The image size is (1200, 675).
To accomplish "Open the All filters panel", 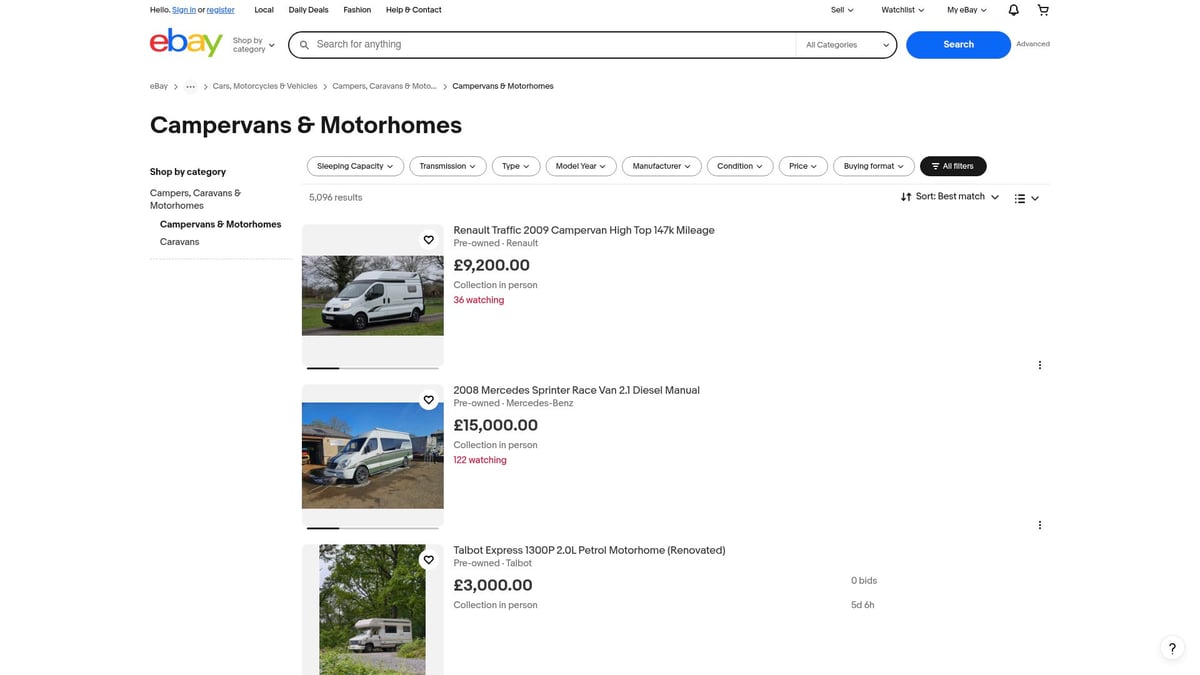I will point(951,166).
